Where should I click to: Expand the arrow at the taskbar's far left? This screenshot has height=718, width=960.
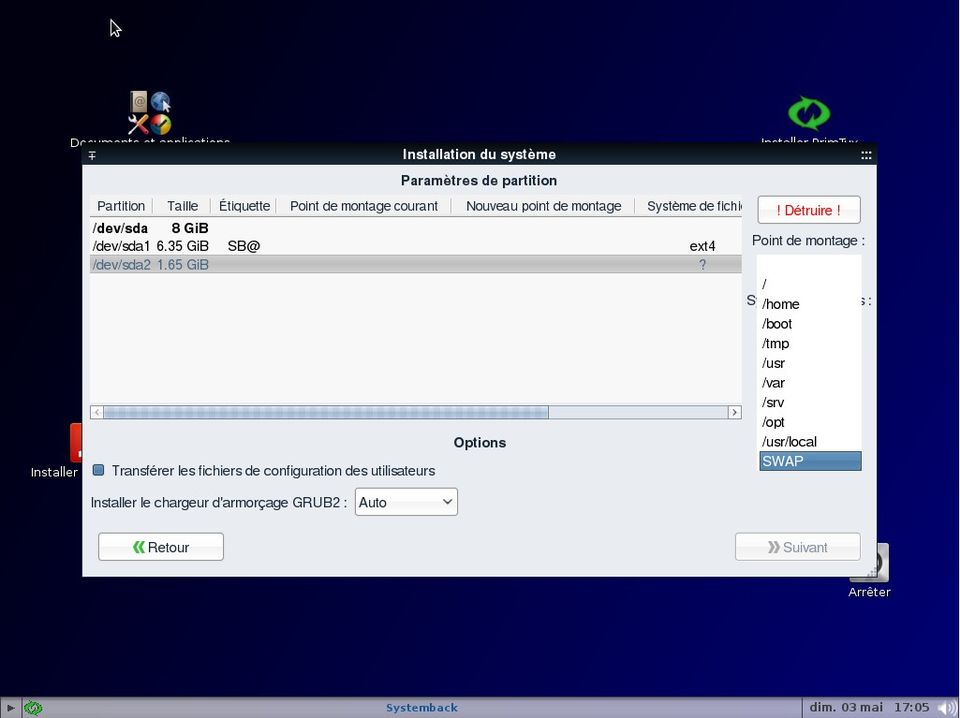(x=10, y=707)
